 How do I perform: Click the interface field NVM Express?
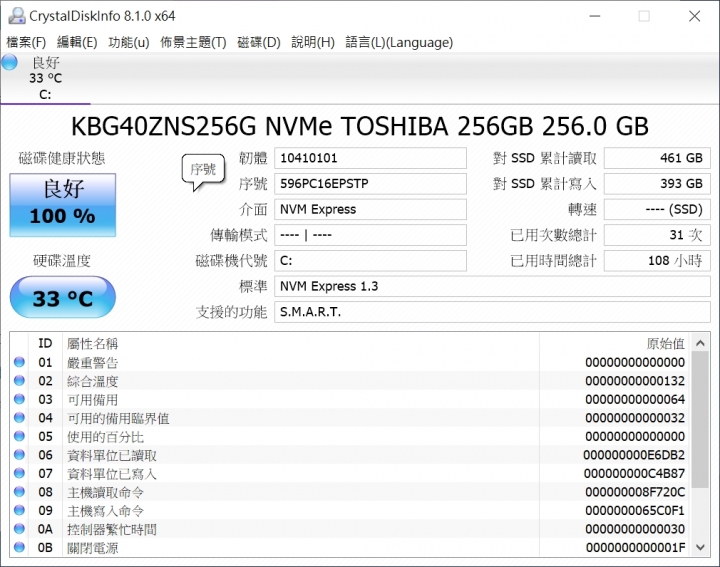pyautogui.click(x=370, y=209)
